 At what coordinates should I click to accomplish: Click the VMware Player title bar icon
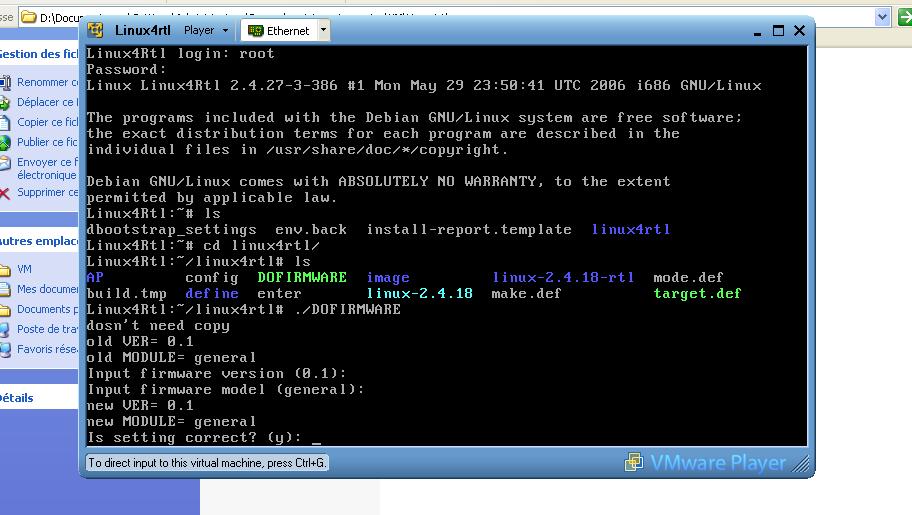[95, 30]
